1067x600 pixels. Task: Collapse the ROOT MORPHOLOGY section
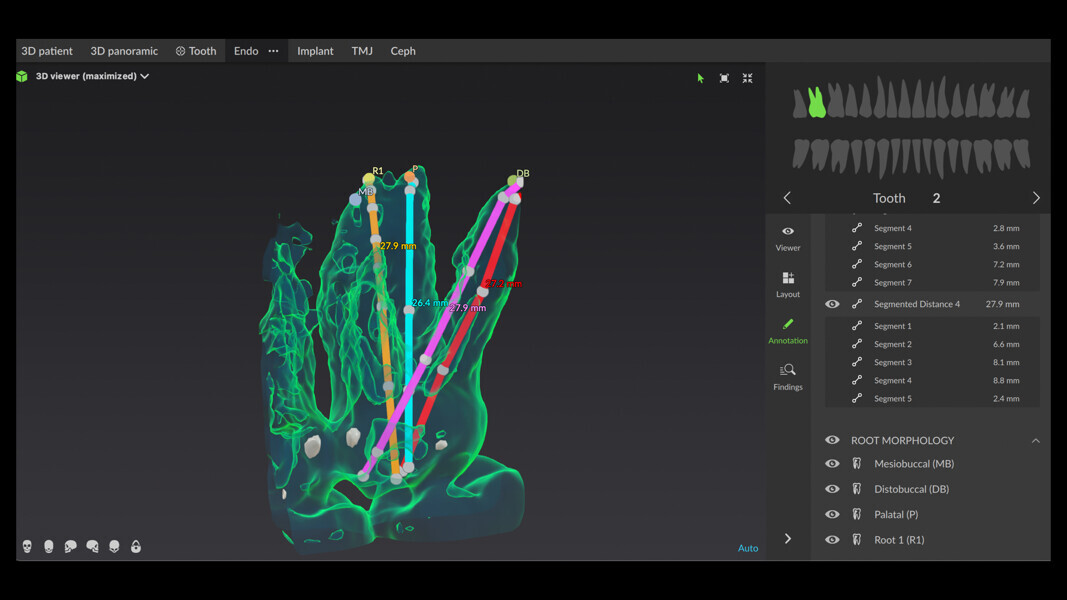coord(1034,440)
